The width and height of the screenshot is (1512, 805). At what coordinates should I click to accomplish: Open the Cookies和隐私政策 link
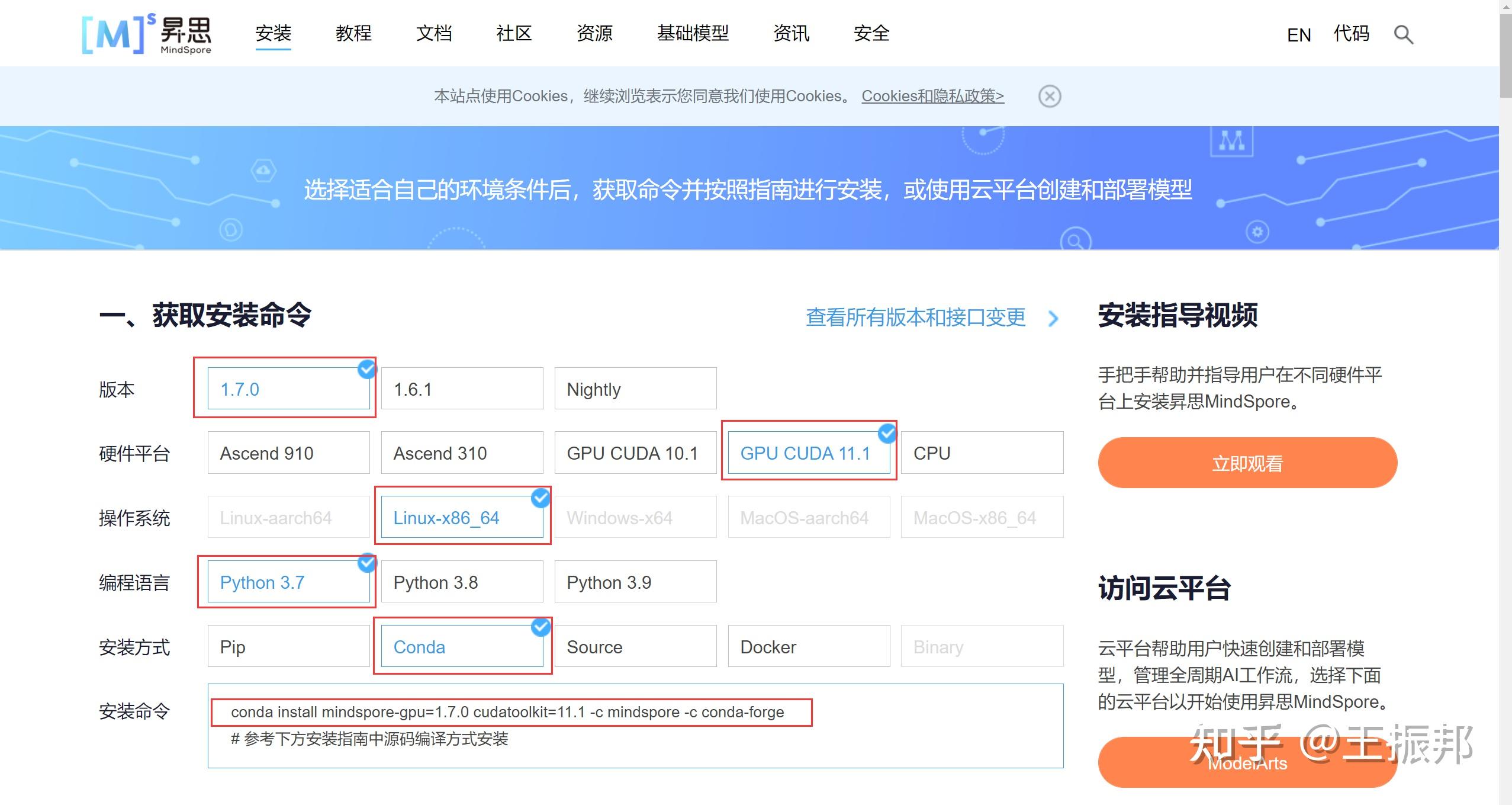point(932,96)
